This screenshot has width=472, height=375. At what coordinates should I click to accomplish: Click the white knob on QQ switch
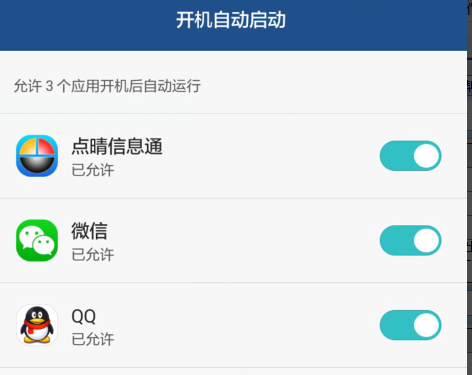(x=427, y=325)
